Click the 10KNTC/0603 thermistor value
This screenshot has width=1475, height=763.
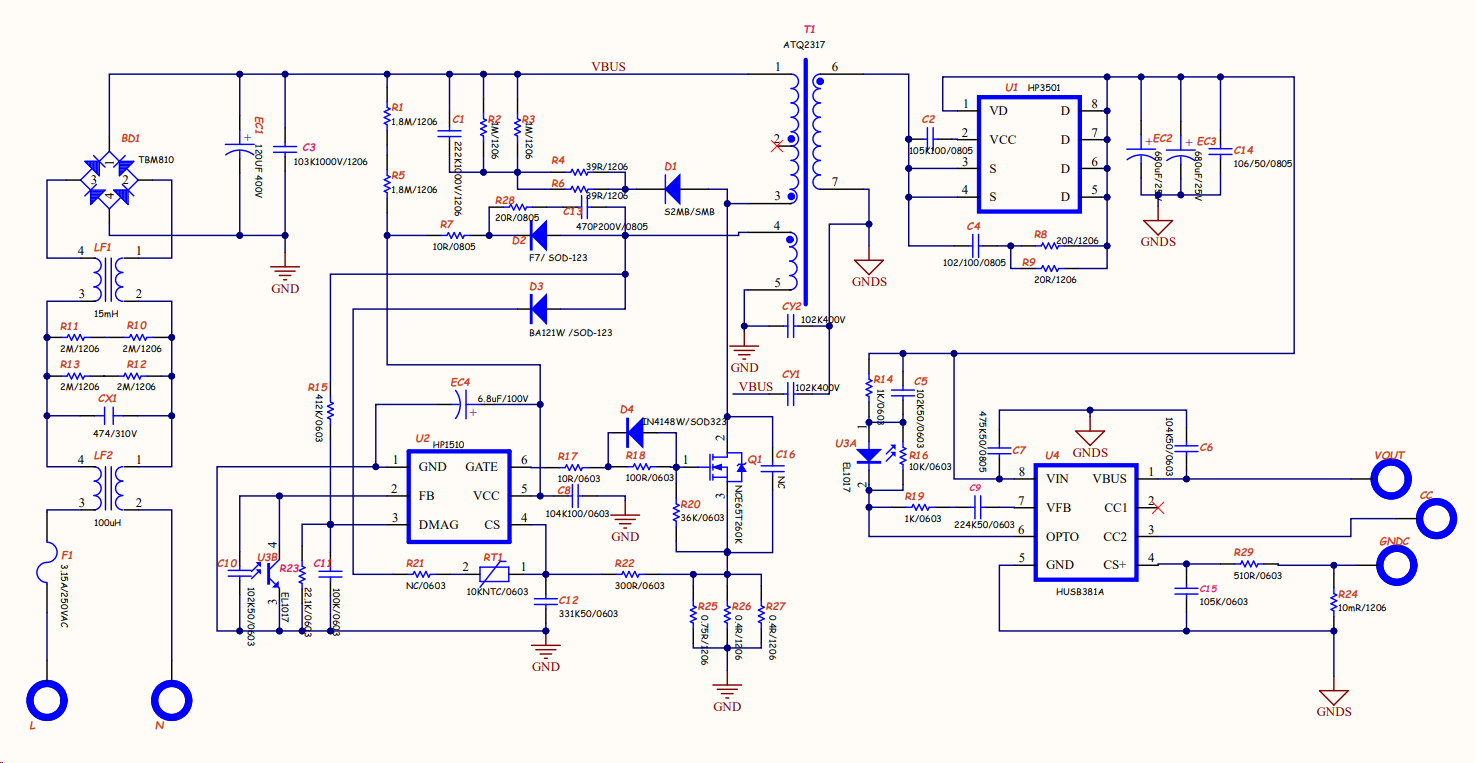click(x=497, y=592)
